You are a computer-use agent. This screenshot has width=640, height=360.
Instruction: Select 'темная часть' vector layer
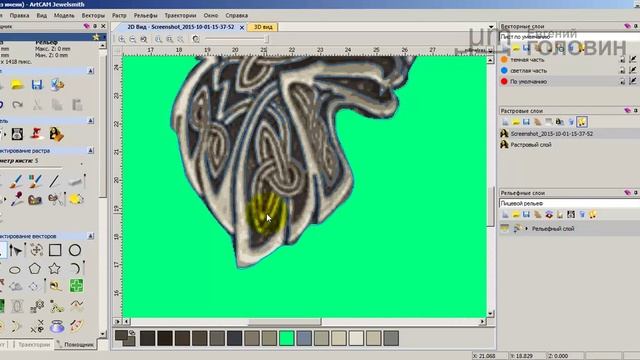pos(527,60)
